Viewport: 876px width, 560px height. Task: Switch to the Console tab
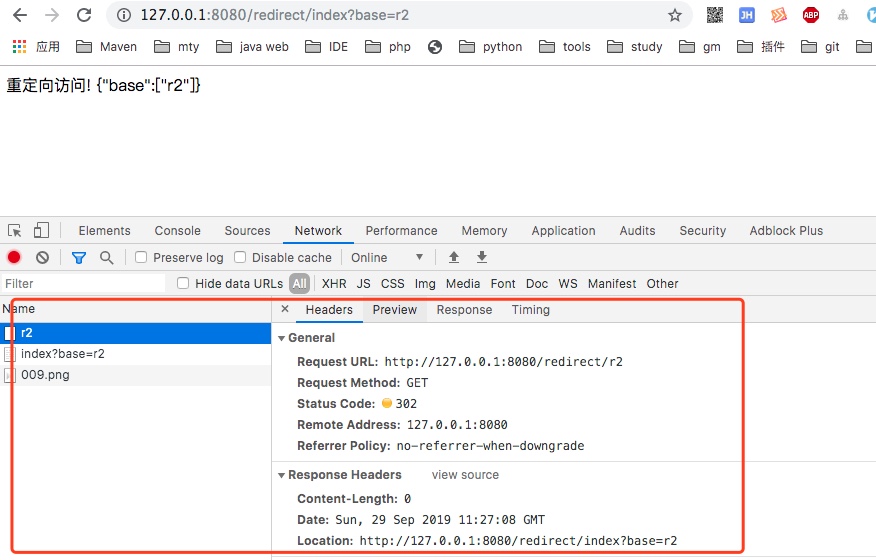pyautogui.click(x=177, y=230)
